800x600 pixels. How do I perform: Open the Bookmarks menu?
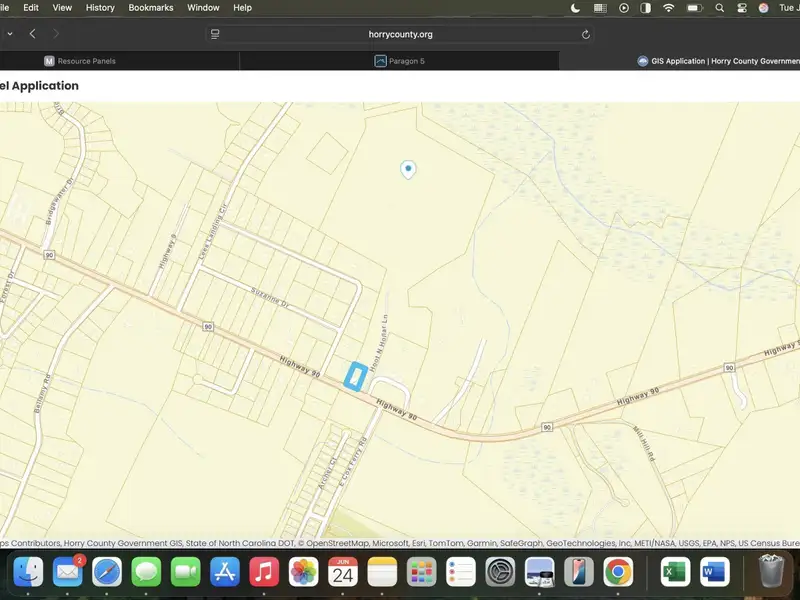pos(151,7)
